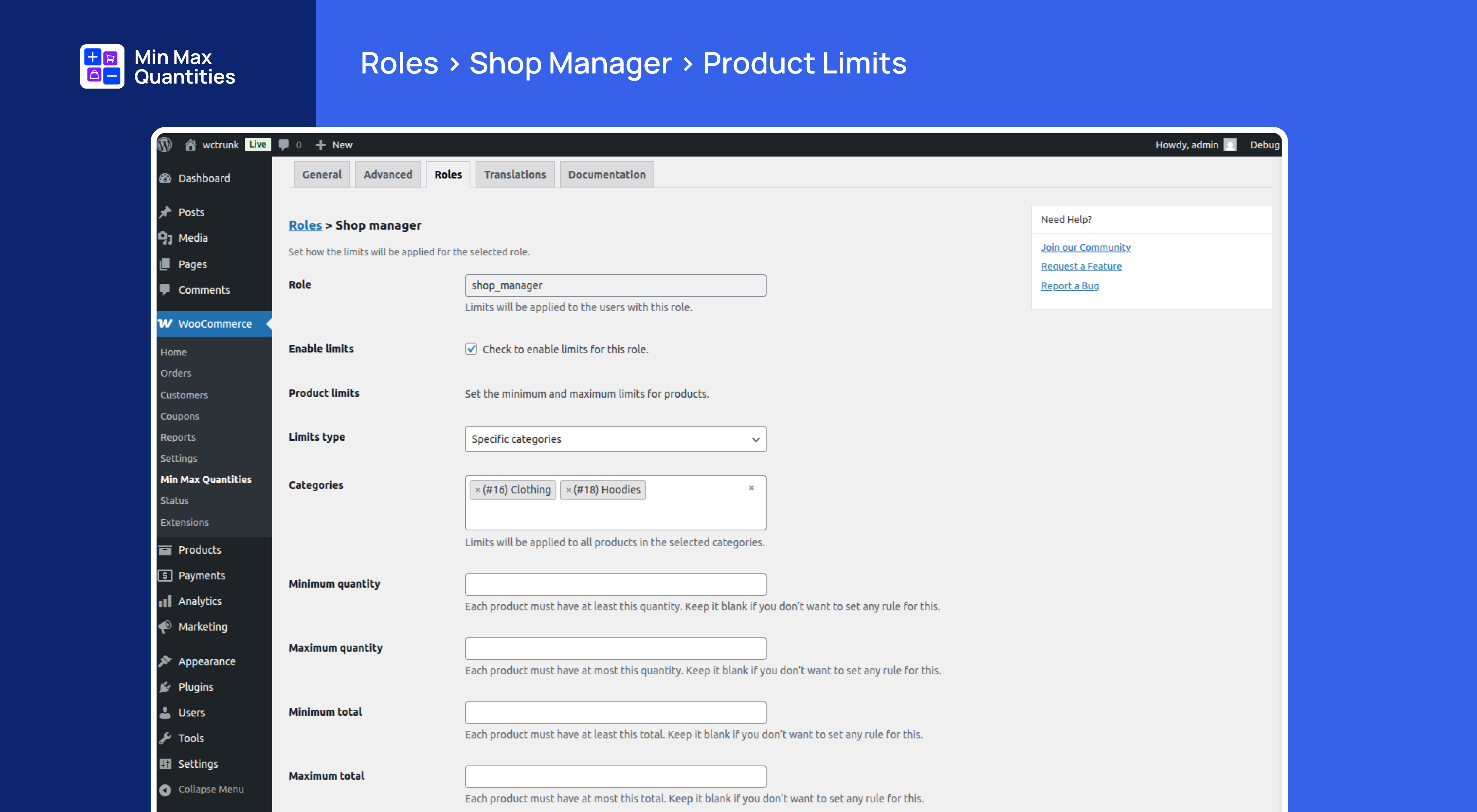Open the Documentation tab
The width and height of the screenshot is (1477, 812).
point(606,174)
